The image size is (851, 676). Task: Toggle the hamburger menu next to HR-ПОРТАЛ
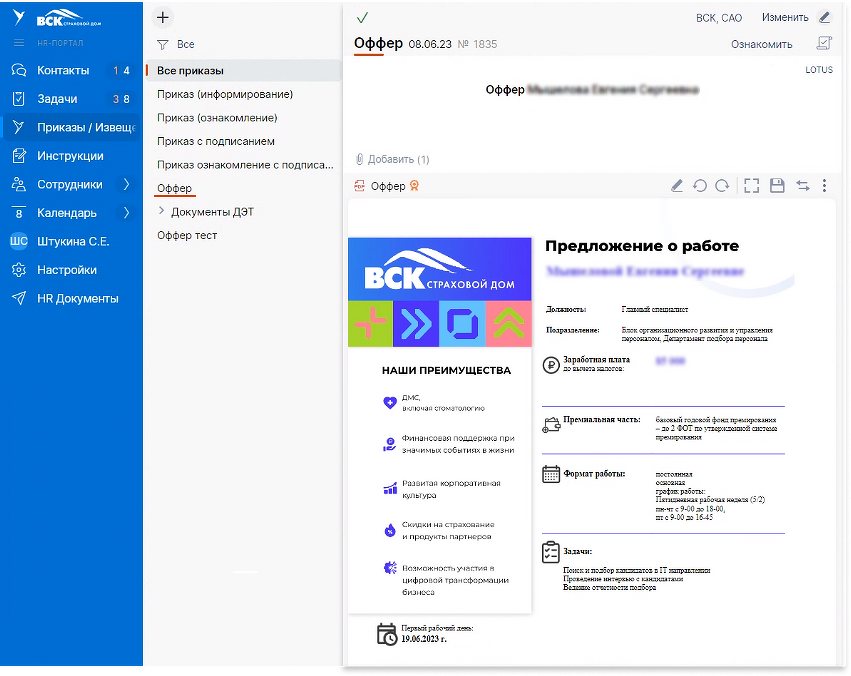(x=18, y=43)
